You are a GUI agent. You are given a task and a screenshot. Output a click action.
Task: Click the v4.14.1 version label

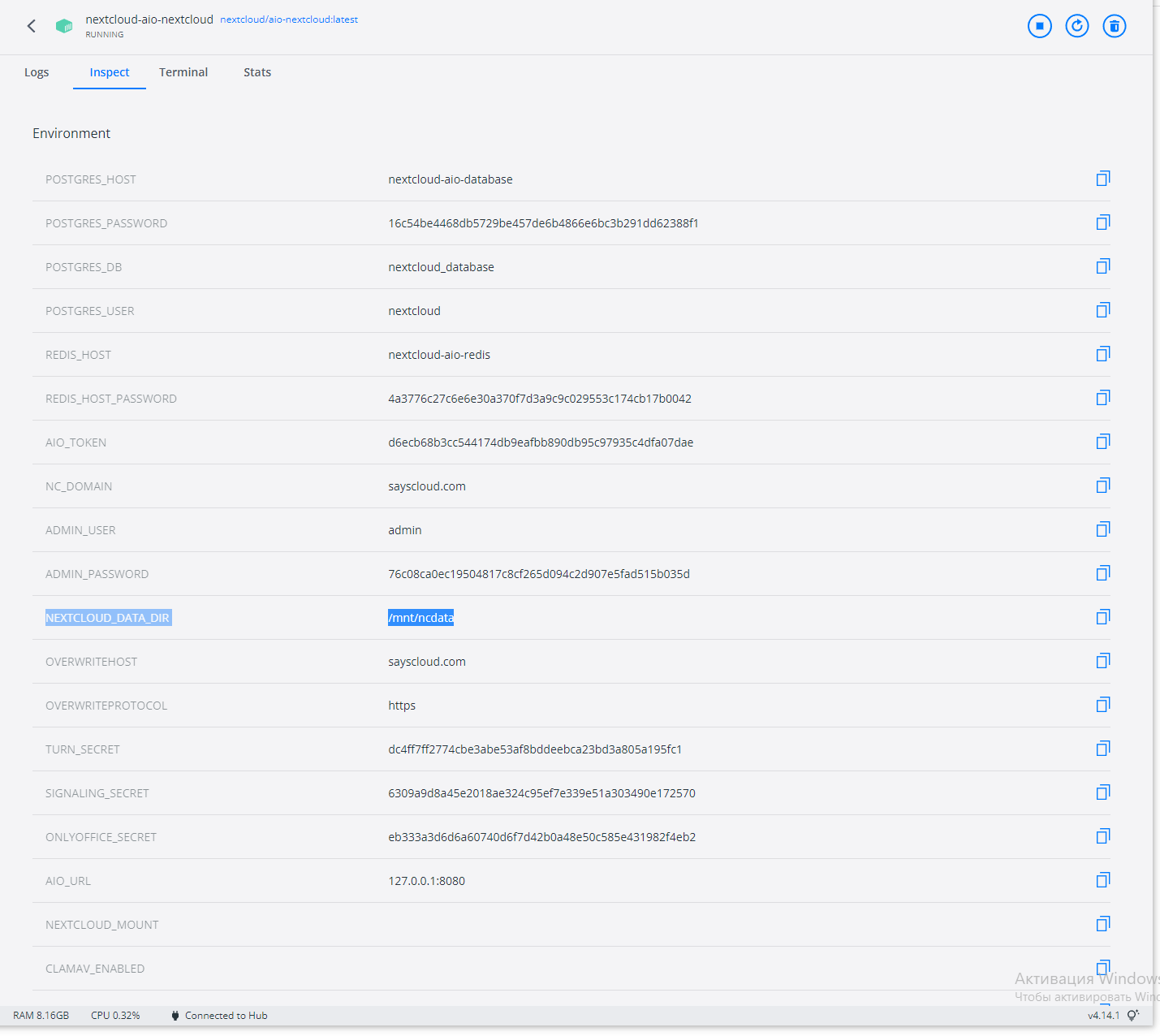(x=1103, y=1016)
